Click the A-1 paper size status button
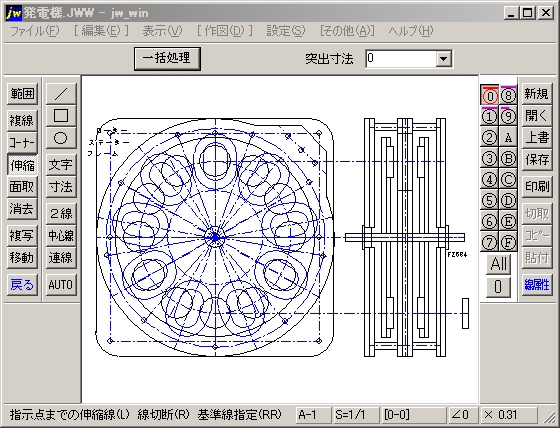Screen dimensions: 560x428 (x=313, y=415)
